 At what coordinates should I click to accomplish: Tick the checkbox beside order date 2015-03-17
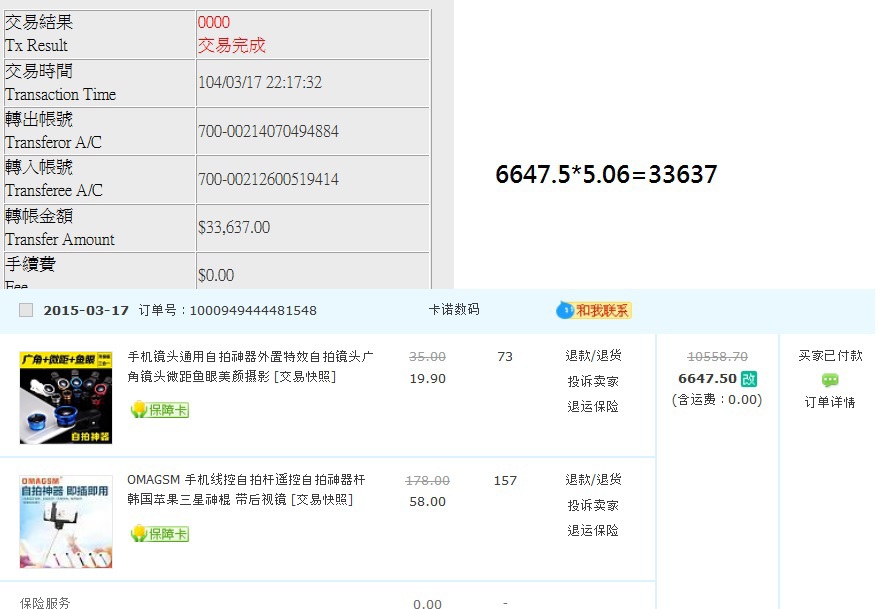click(26, 310)
